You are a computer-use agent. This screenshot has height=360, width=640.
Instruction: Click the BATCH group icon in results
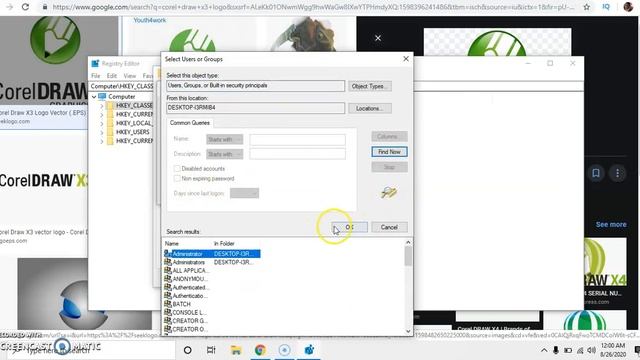coord(168,304)
